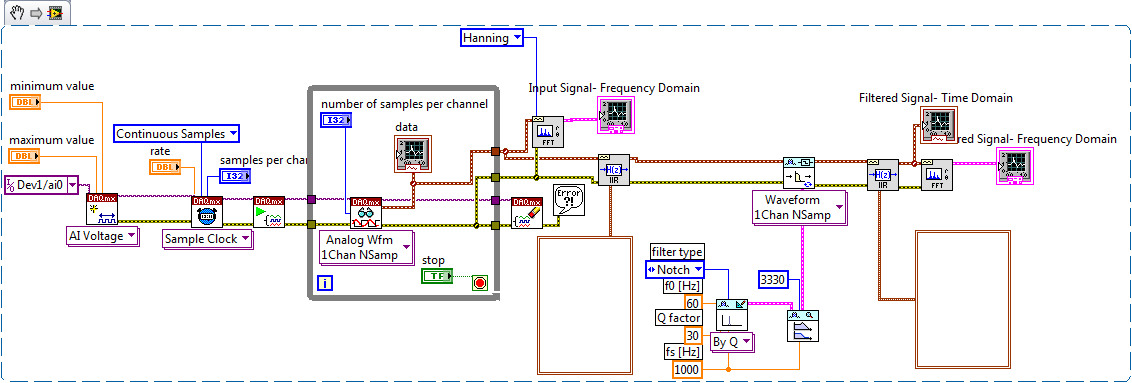This screenshot has width=1132, height=383.
Task: Click the simple error handler icon
Action: click(x=568, y=199)
